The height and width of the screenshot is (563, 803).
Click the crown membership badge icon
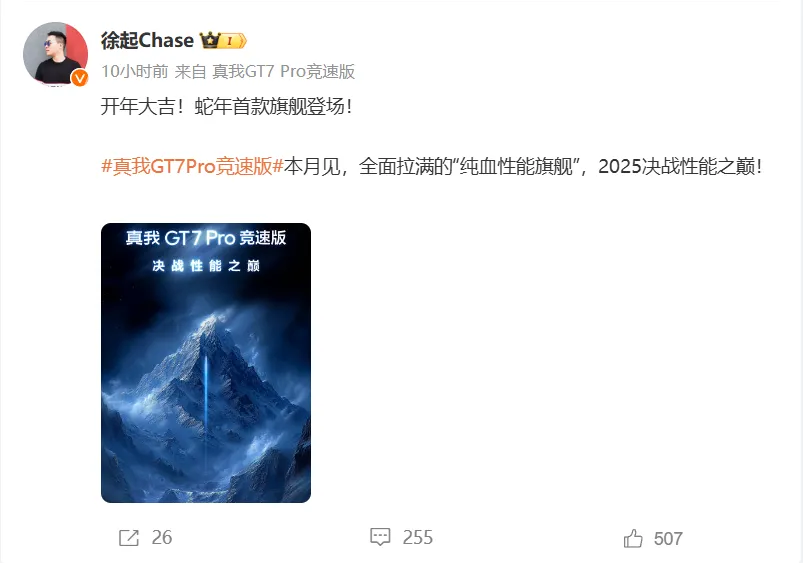click(223, 40)
